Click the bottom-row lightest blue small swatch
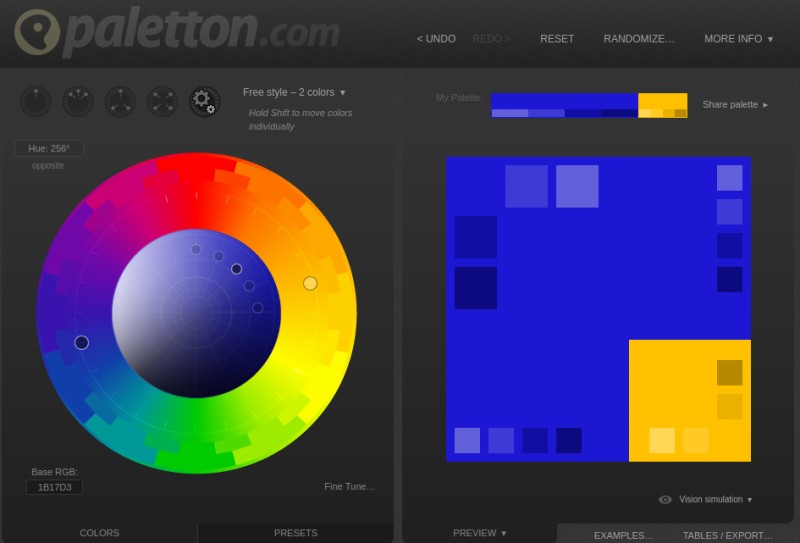 coord(467,440)
